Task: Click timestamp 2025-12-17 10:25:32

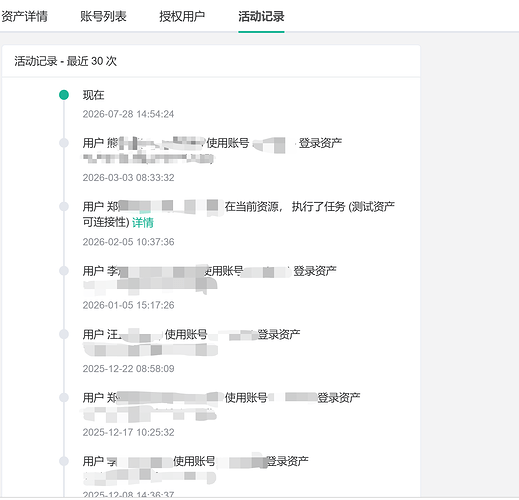Action: [128, 432]
